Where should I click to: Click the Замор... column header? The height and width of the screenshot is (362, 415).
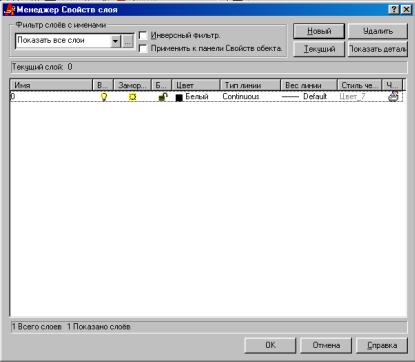[132, 85]
